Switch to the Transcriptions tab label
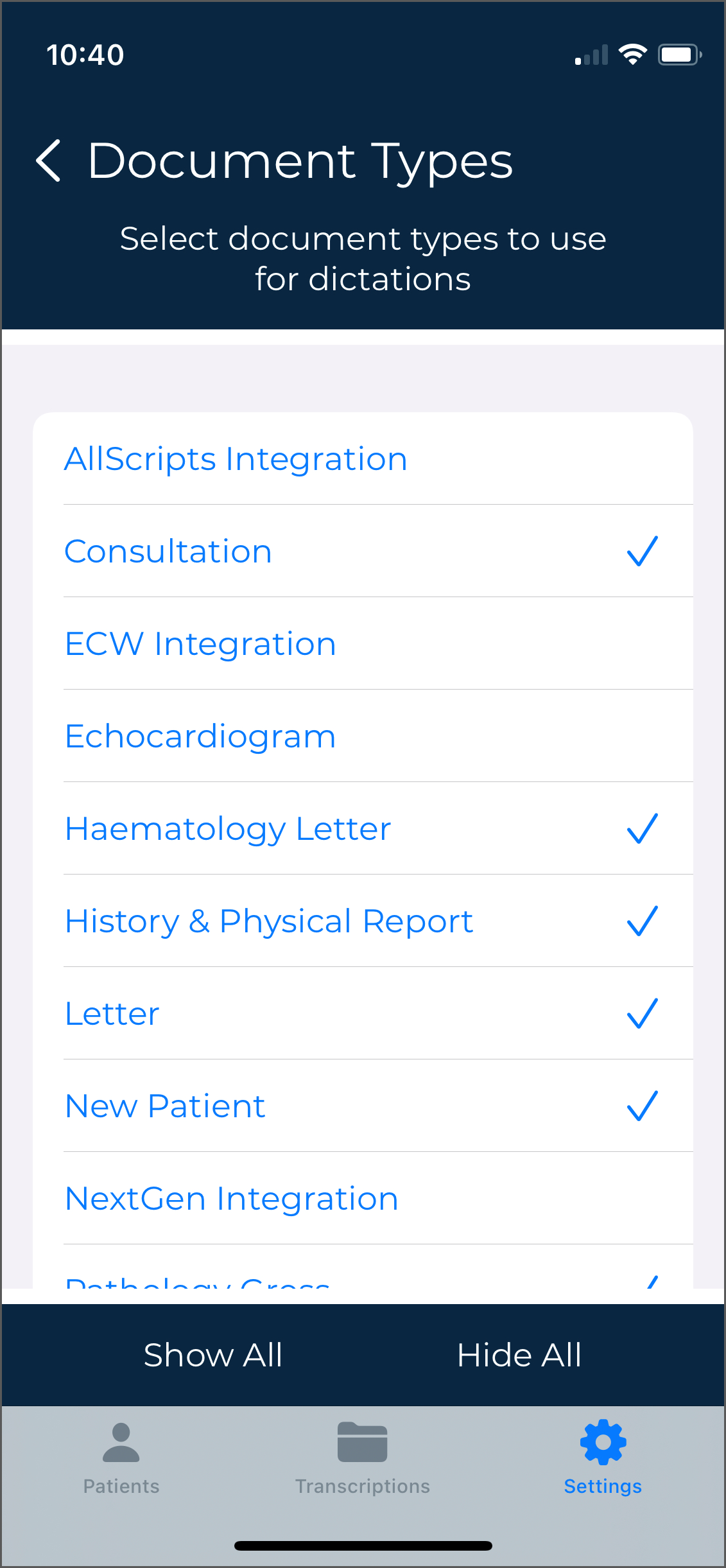This screenshot has height=1568, width=726. point(362,1486)
